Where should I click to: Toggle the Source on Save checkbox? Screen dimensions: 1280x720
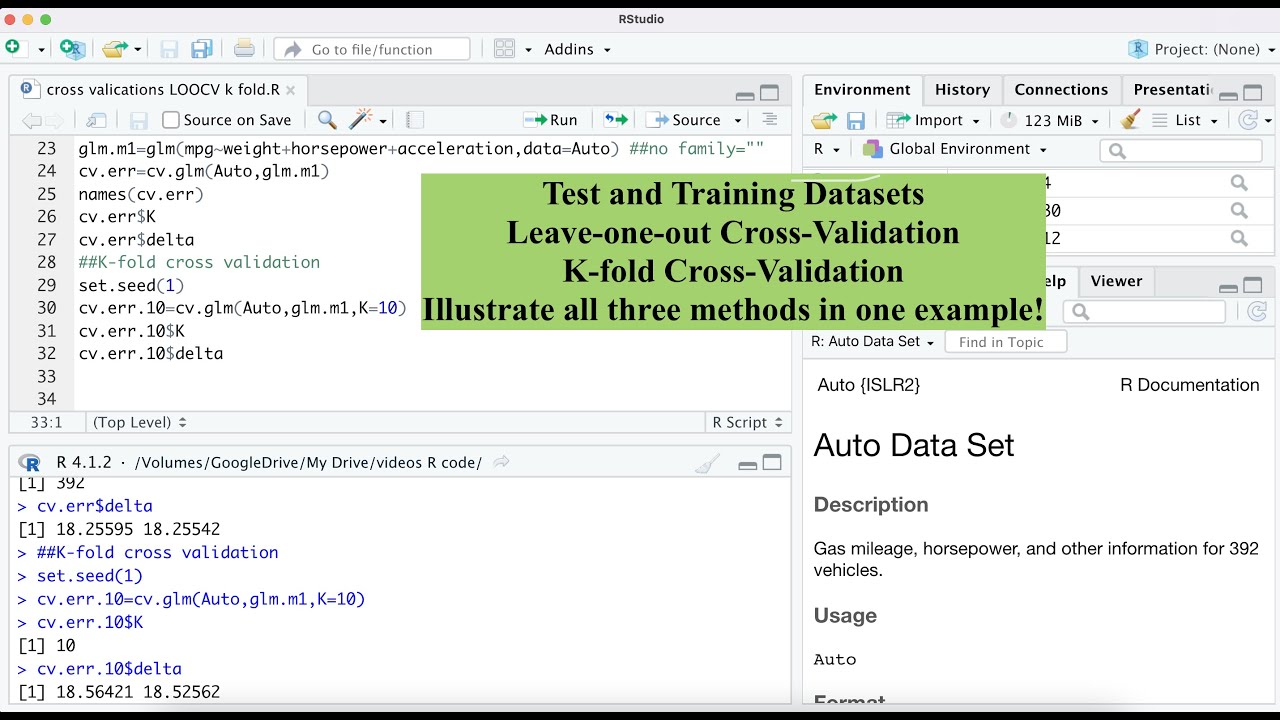(170, 120)
